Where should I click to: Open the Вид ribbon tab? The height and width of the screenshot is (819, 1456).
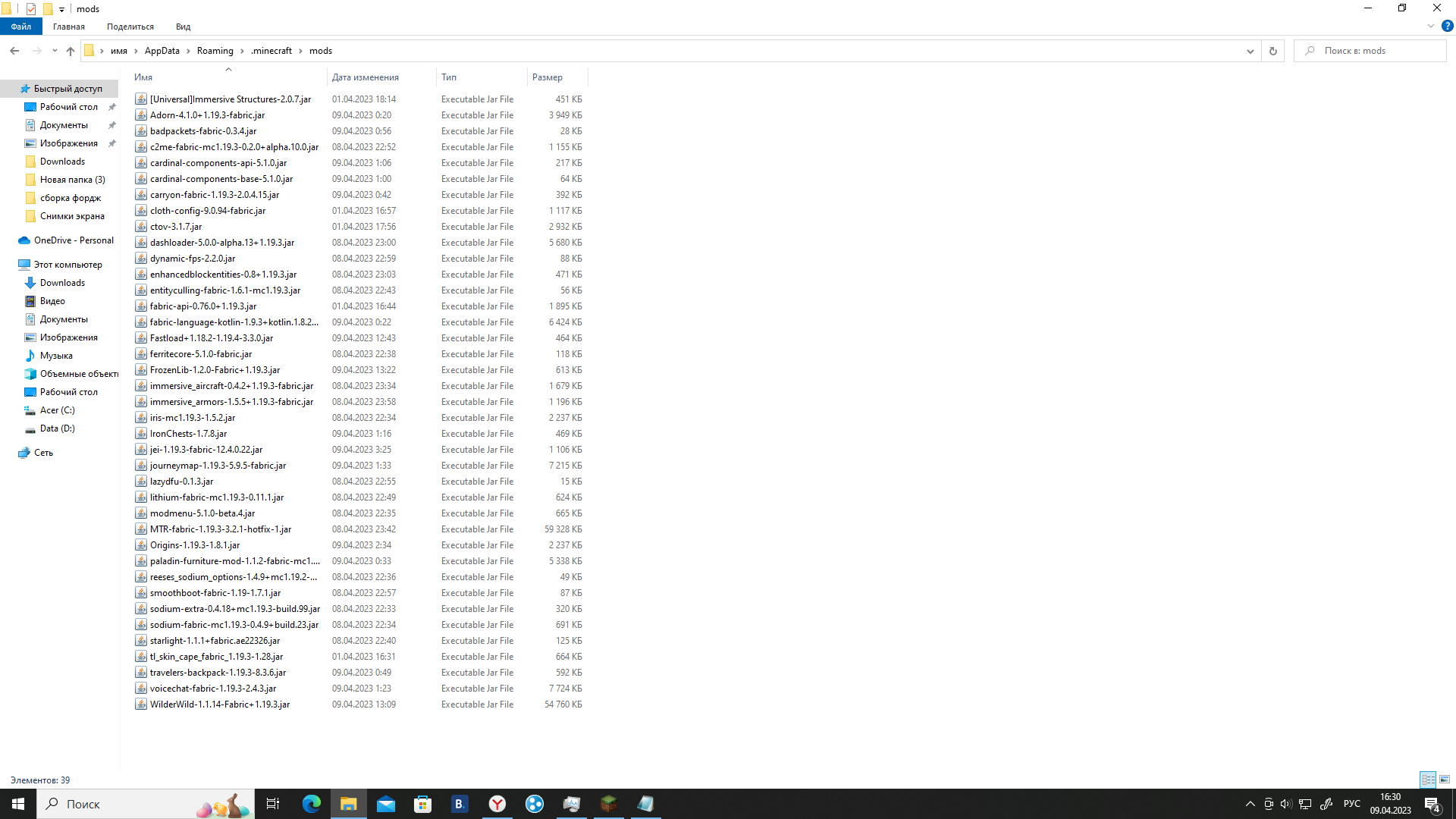click(183, 27)
